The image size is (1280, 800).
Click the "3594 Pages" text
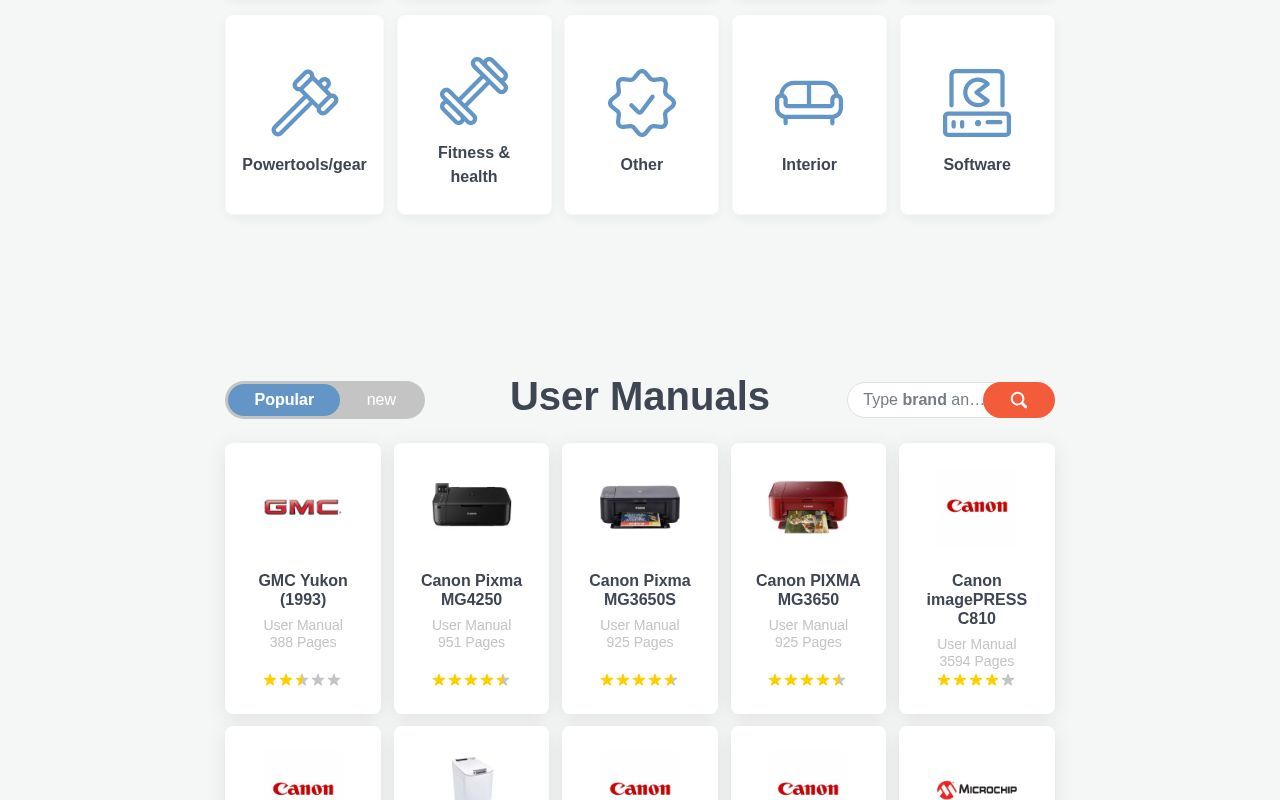pos(977,661)
